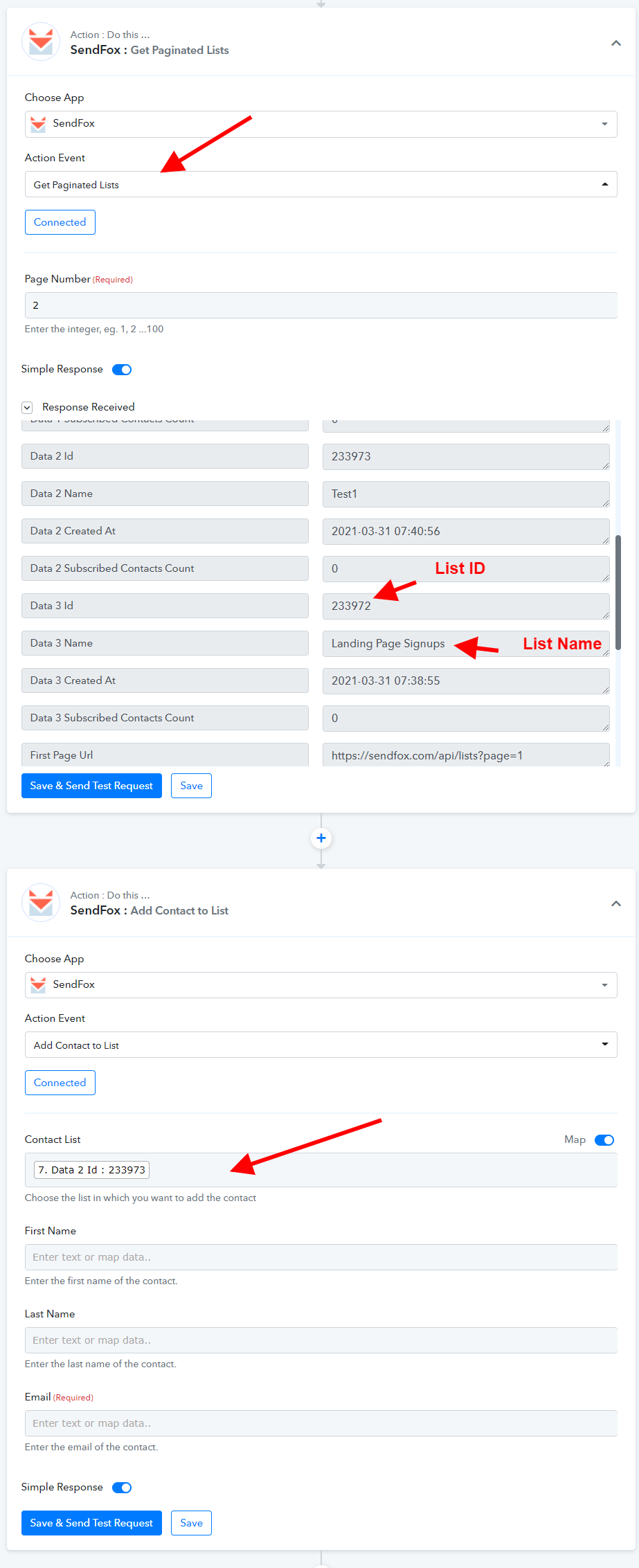
Task: Toggle Simple Response in Get Paginated Lists step
Action: [122, 370]
